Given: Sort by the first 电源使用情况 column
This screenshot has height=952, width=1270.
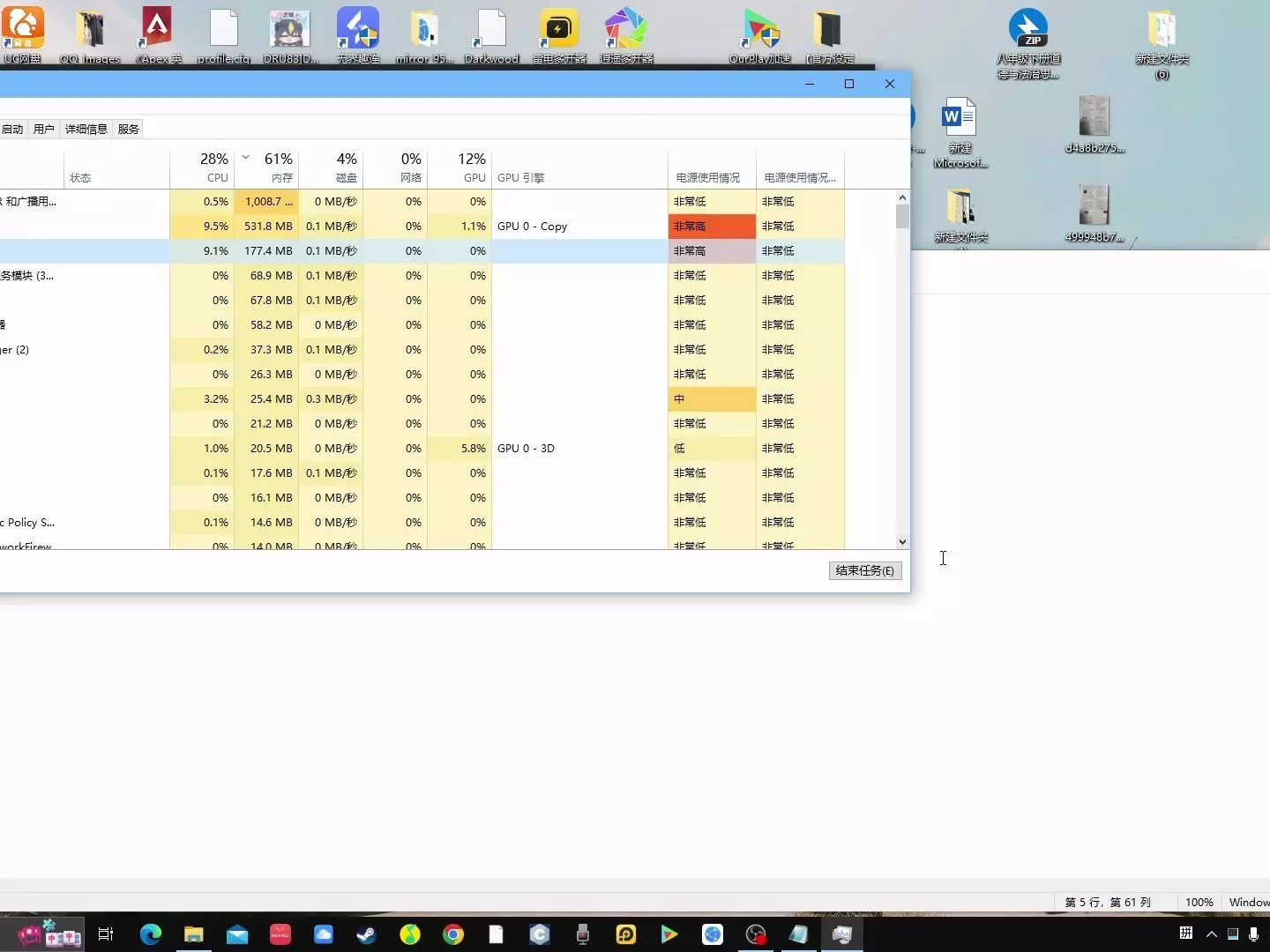Looking at the screenshot, I should click(712, 167).
